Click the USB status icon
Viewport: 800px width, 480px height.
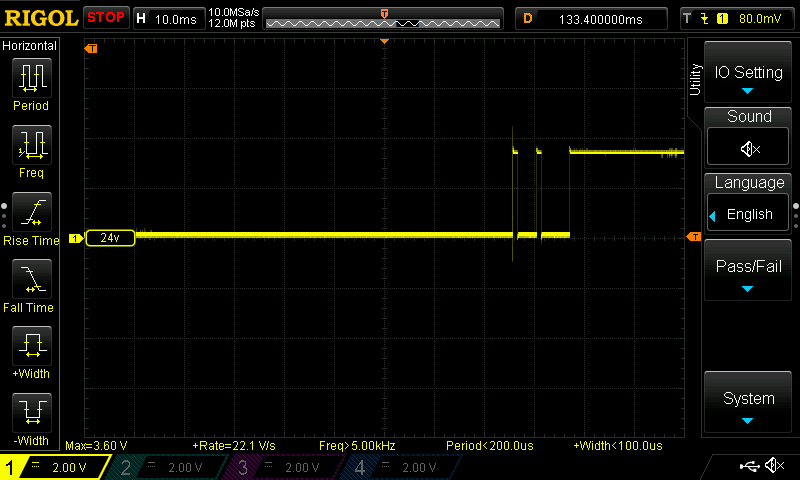748,466
